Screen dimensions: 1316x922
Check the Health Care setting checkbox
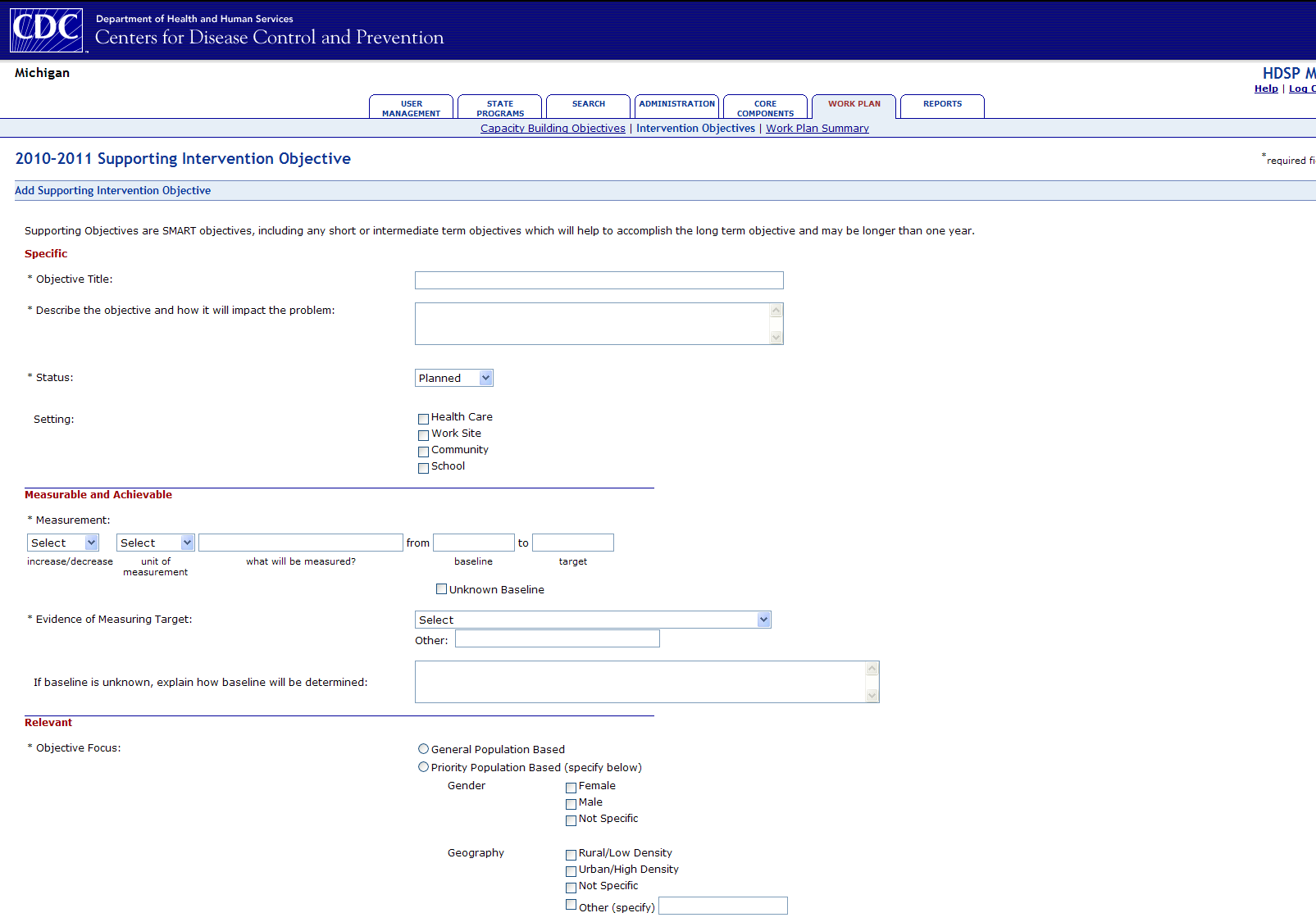click(x=423, y=419)
